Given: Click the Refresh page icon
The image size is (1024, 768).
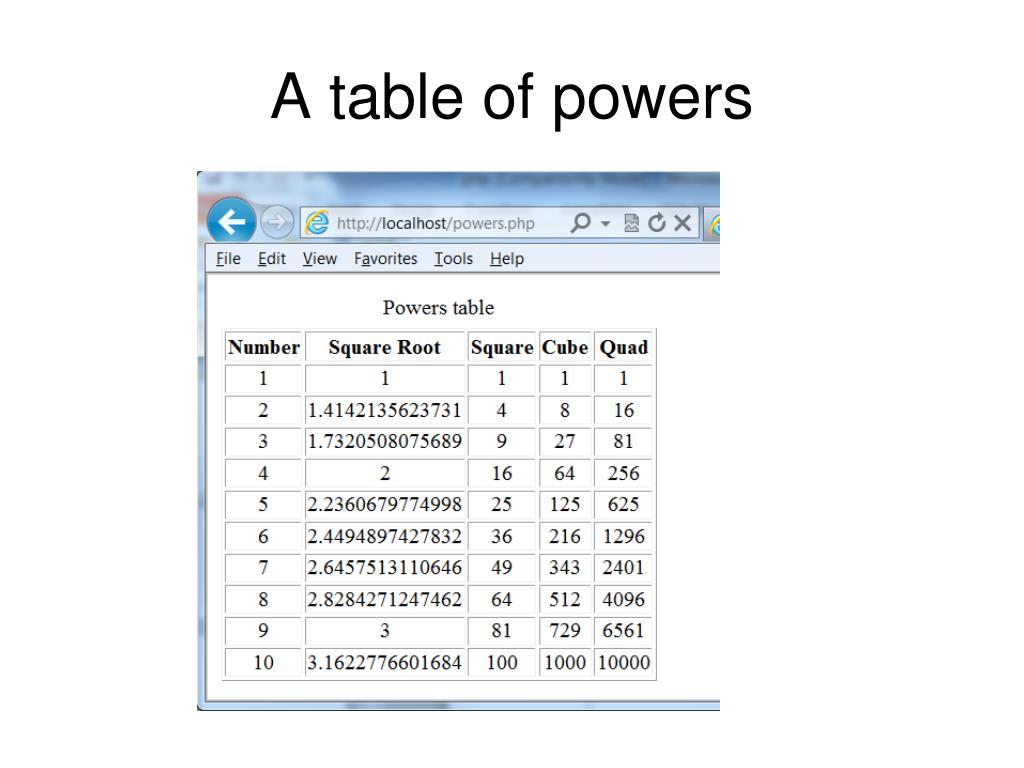Looking at the screenshot, I should point(656,223).
